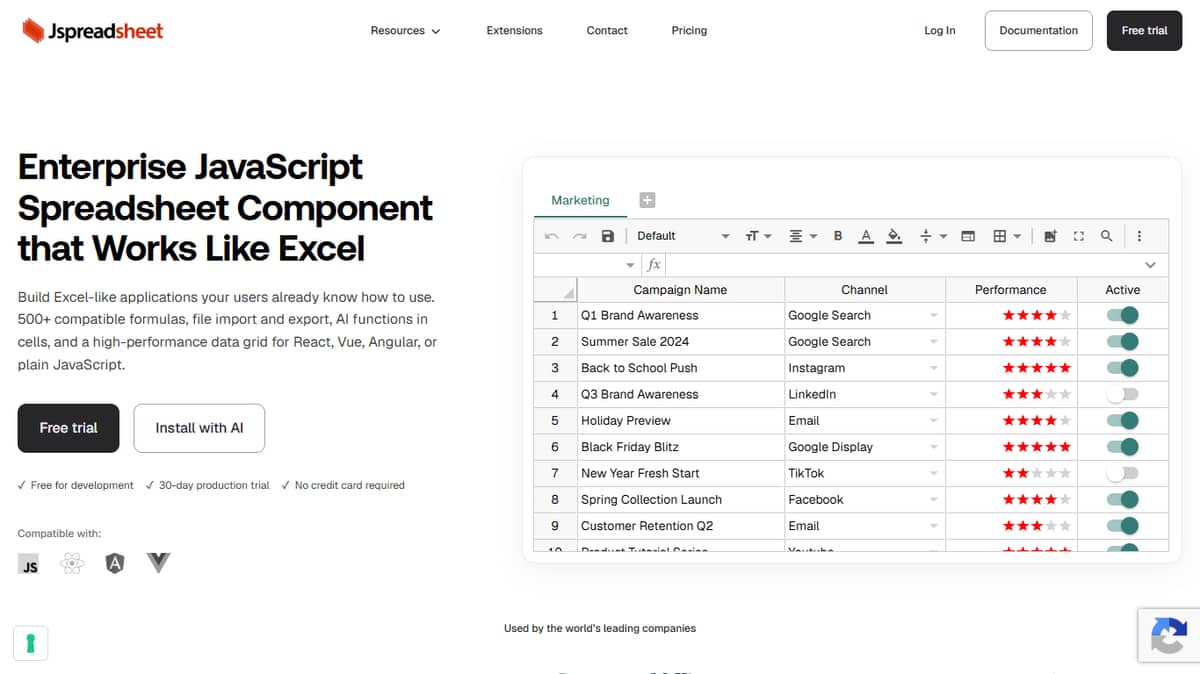
Task: Toggle Active switch for Q1 Brand Awareness
Action: tap(1123, 315)
